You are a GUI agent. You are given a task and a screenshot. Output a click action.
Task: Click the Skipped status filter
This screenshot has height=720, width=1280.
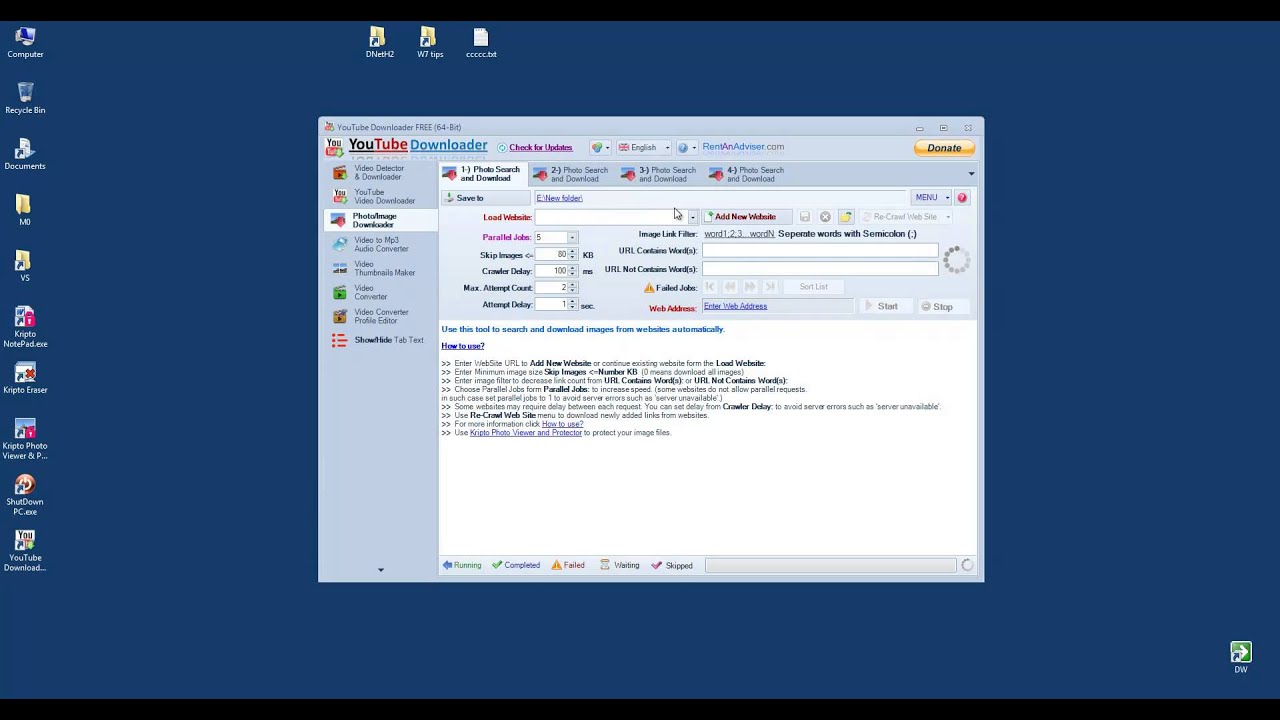[672, 565]
